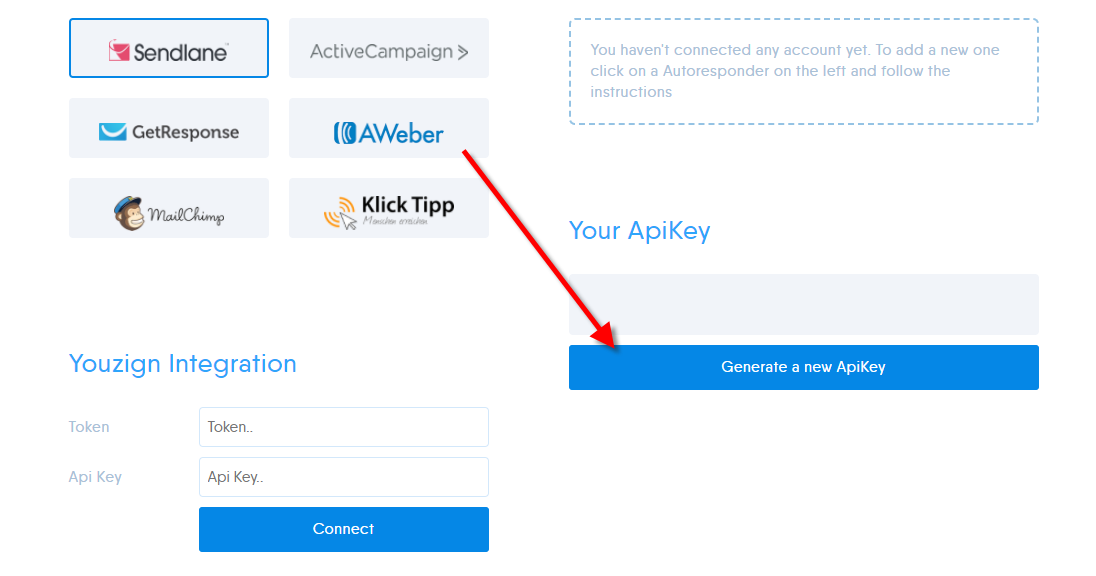Pick the AWeber autoresponder tile
1096x576 pixels.
[389, 128]
